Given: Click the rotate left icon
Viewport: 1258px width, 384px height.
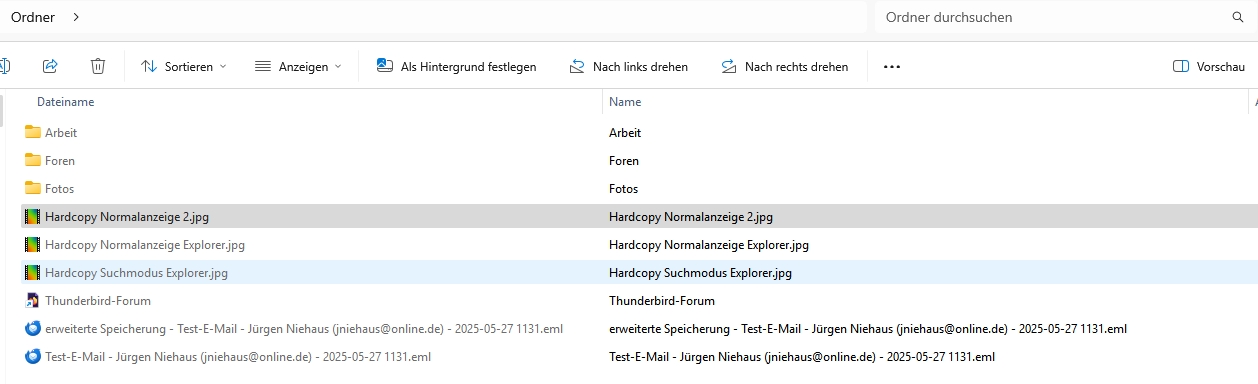Looking at the screenshot, I should 577,66.
